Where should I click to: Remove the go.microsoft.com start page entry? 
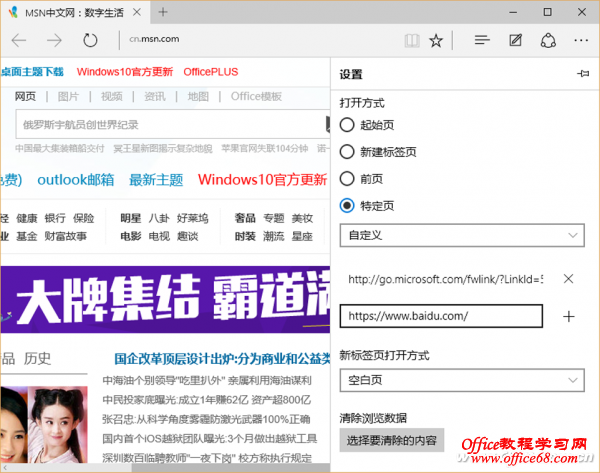click(569, 279)
